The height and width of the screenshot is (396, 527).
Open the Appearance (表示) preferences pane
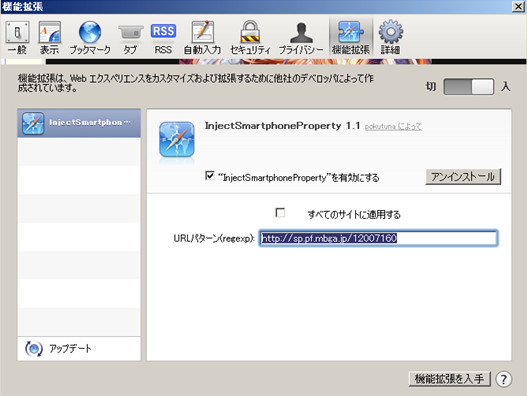tap(49, 37)
